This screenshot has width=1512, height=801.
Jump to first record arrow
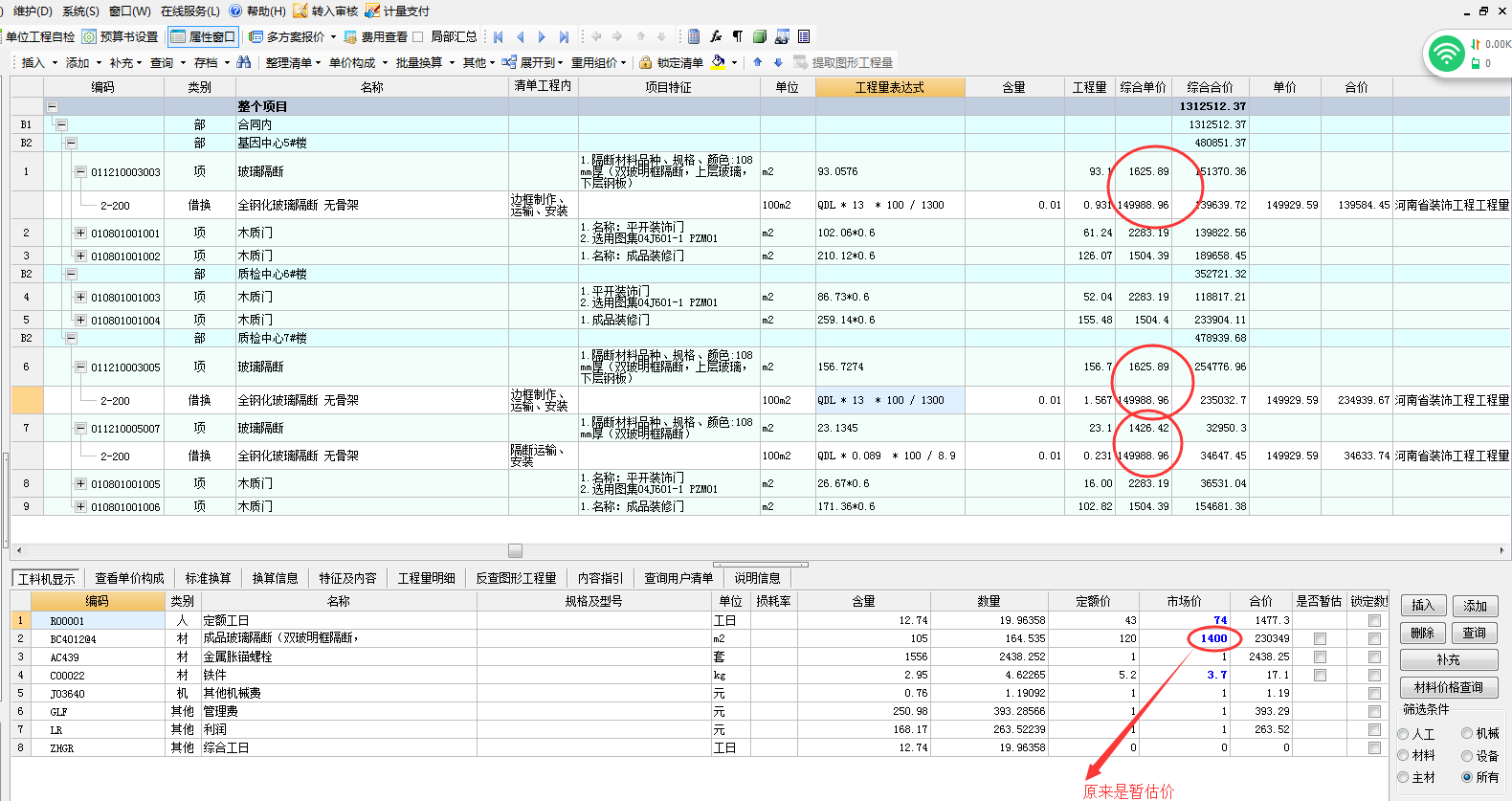click(x=499, y=36)
